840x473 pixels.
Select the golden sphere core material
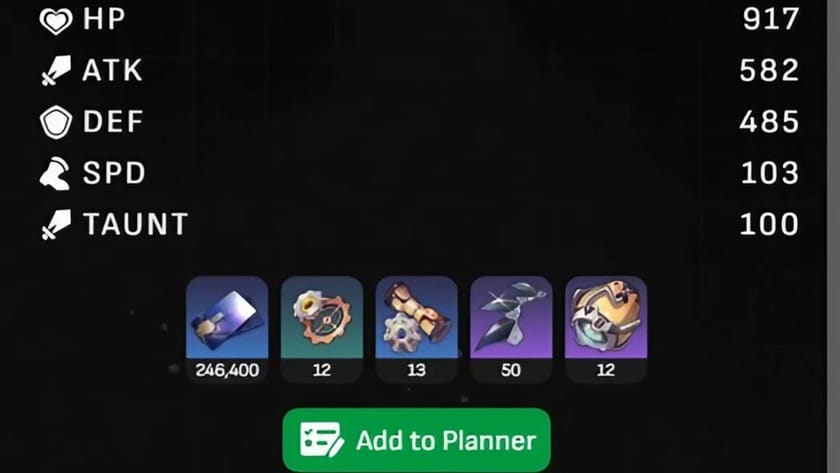pos(606,328)
